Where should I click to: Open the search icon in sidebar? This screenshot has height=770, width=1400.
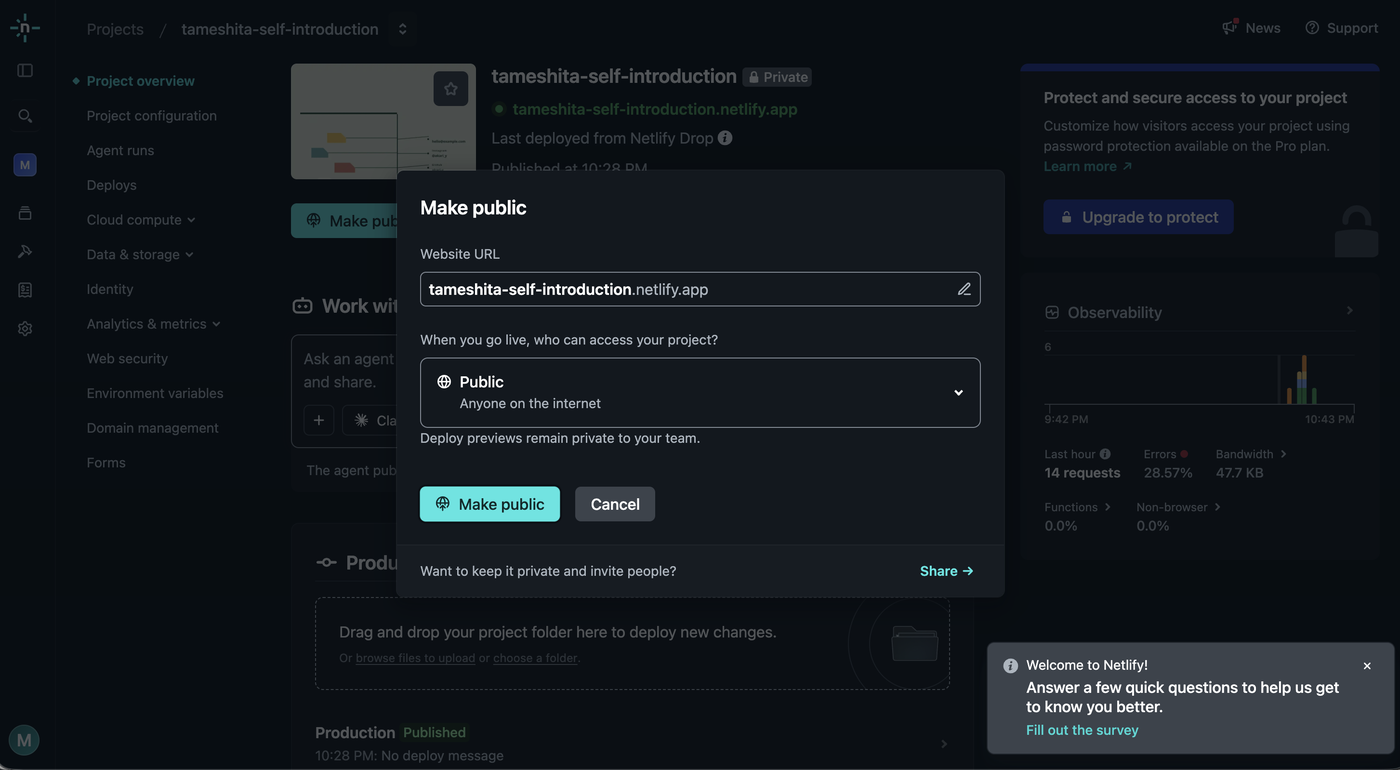[x=25, y=116]
